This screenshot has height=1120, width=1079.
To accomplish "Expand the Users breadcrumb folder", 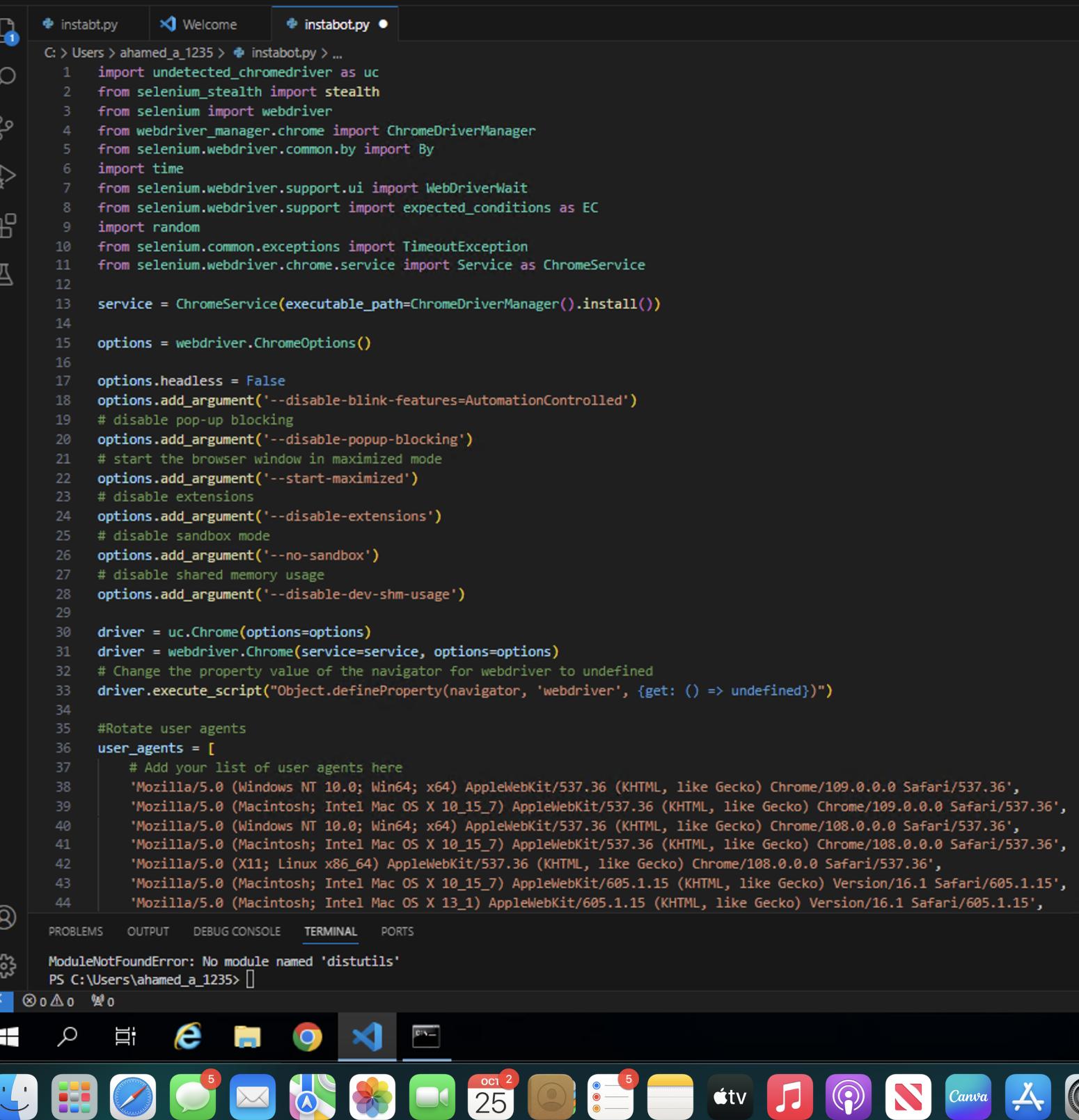I will tap(87, 53).
